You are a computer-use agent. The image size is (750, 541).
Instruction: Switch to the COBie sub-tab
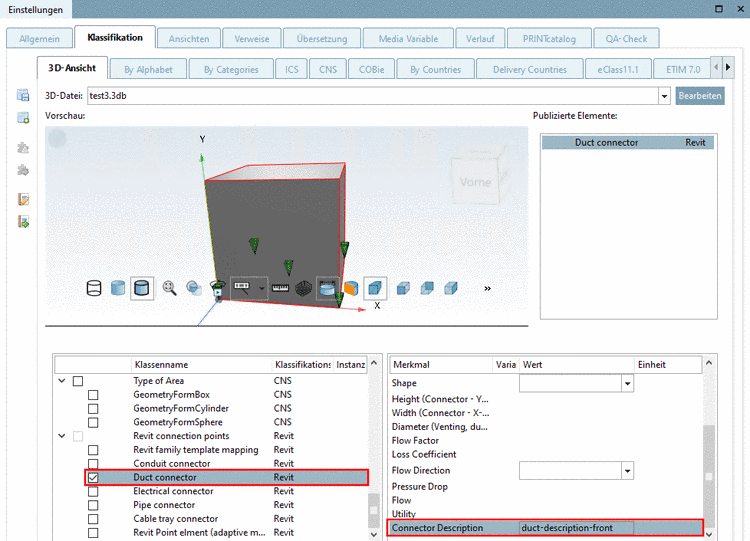(x=372, y=69)
